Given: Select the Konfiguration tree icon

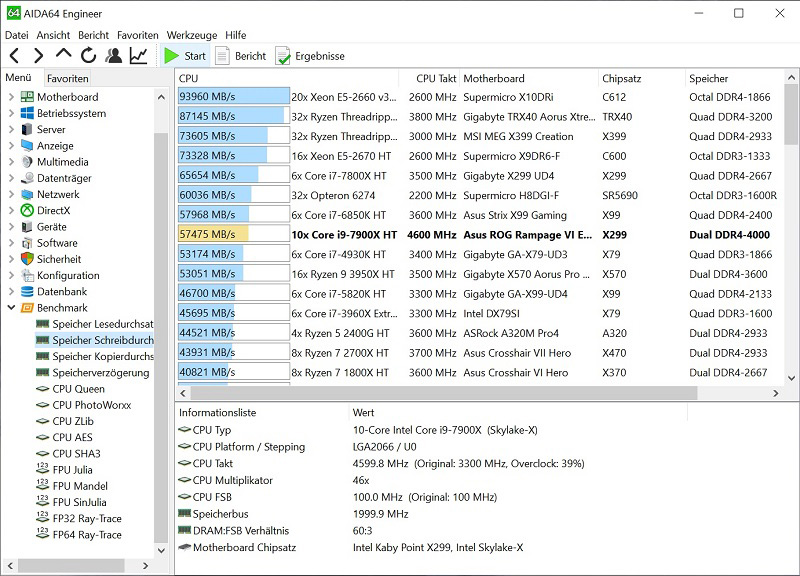Looking at the screenshot, I should click(27, 276).
